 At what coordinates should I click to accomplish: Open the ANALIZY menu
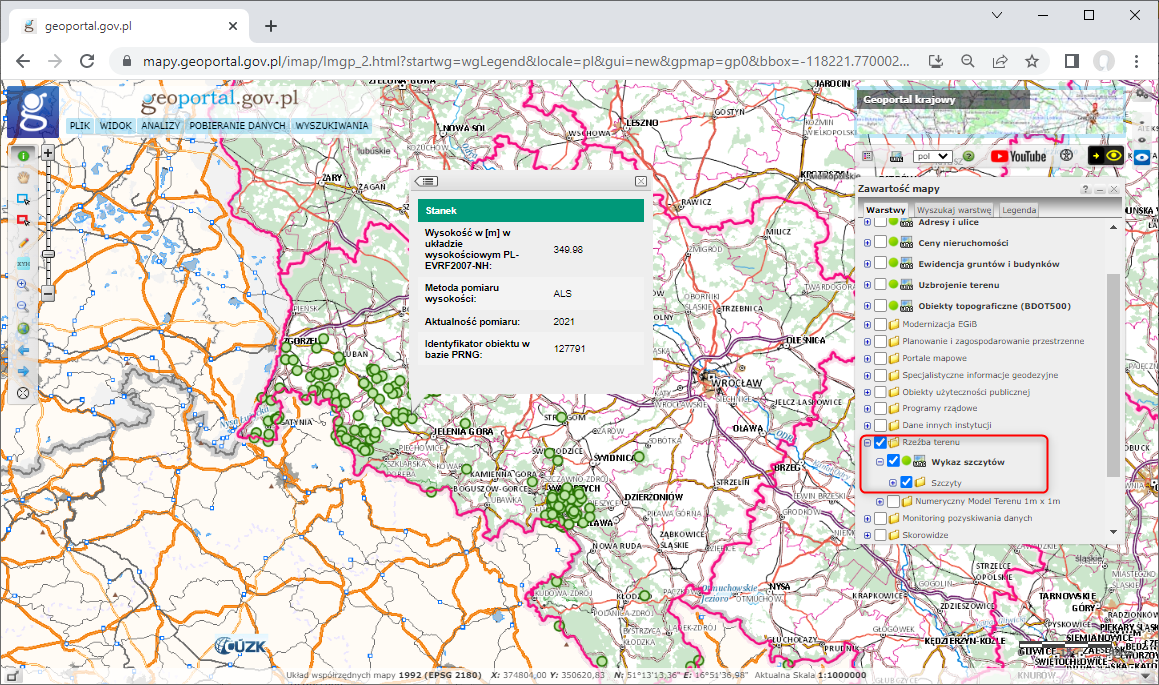point(160,126)
